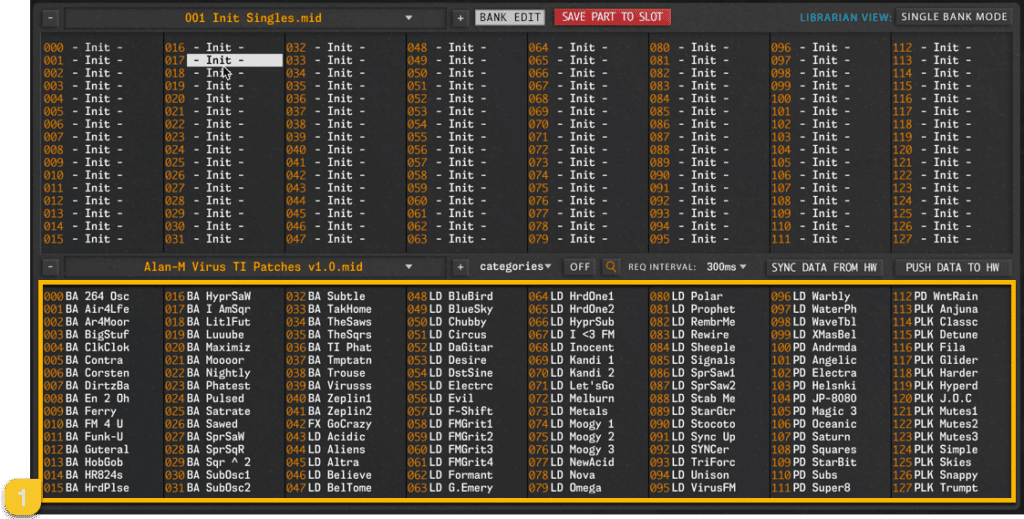The image size is (1024, 519).
Task: Select slot 000 Init in top bank
Action: [x=83, y=48]
